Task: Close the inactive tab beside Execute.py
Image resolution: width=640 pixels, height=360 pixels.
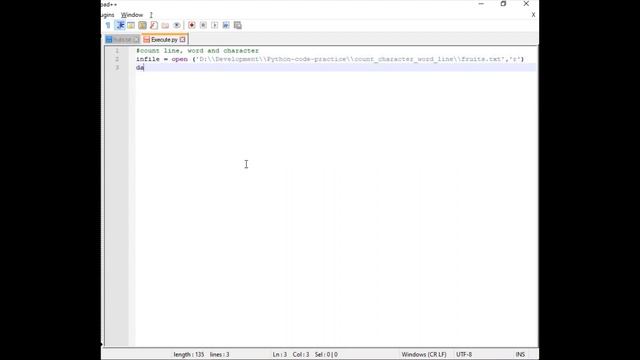Action: tap(136, 40)
